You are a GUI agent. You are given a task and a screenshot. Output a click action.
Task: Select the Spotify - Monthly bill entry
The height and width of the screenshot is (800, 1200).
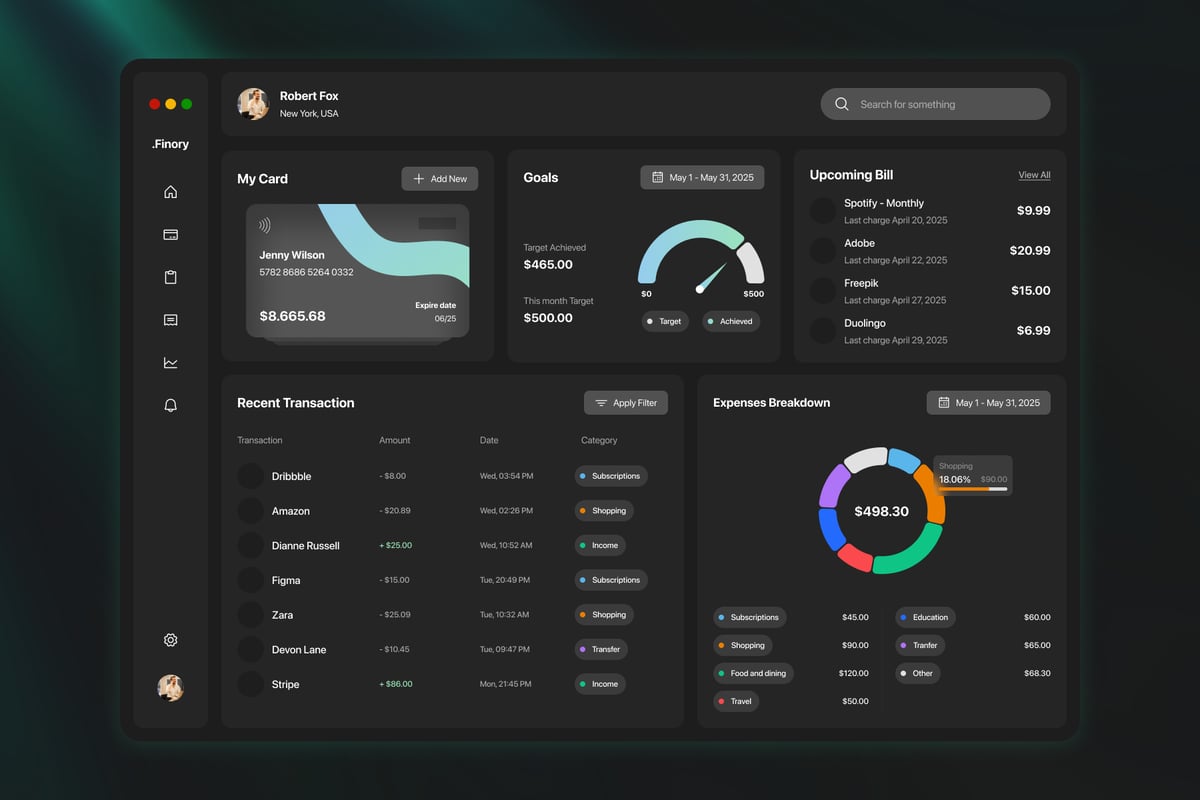point(930,211)
